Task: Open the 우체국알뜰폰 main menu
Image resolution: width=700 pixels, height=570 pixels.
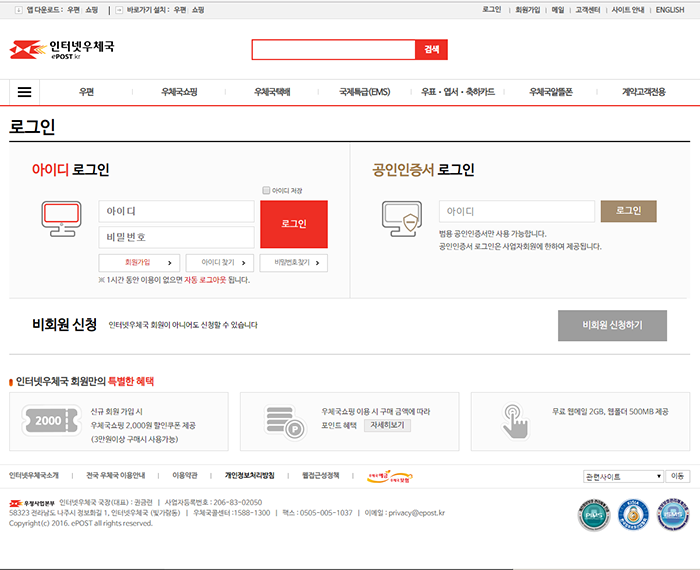Action: [551, 92]
